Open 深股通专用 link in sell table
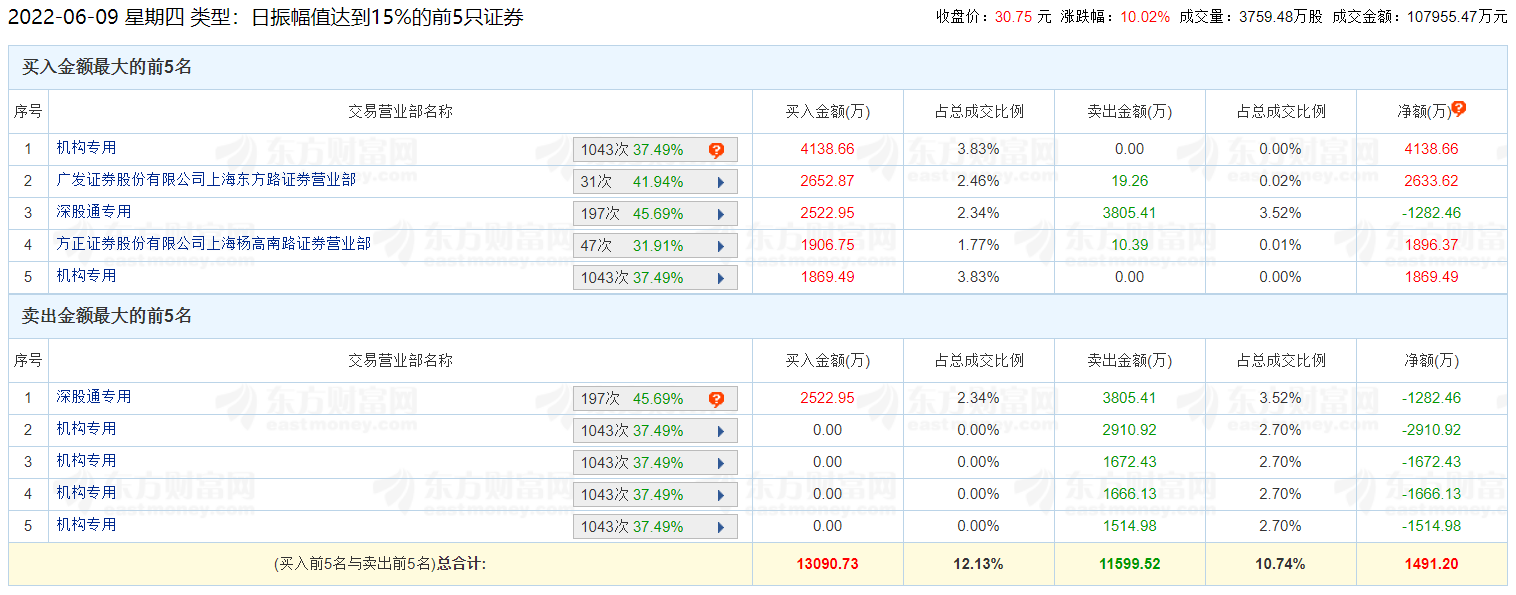 93,397
